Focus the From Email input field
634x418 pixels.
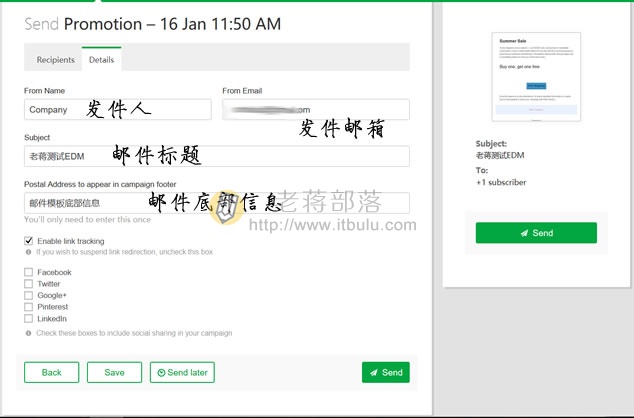(x=316, y=110)
